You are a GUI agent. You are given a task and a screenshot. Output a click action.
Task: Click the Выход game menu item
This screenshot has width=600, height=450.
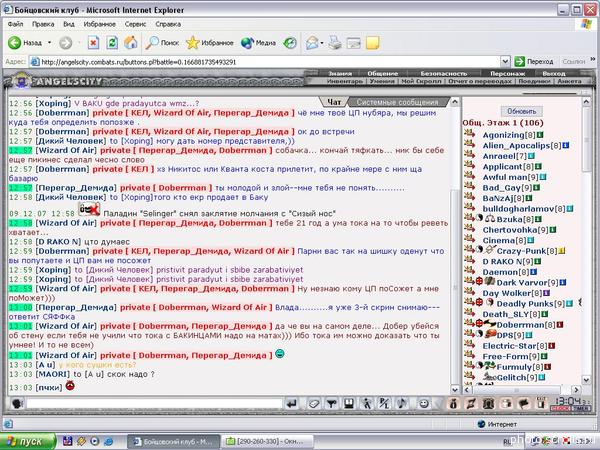point(553,73)
